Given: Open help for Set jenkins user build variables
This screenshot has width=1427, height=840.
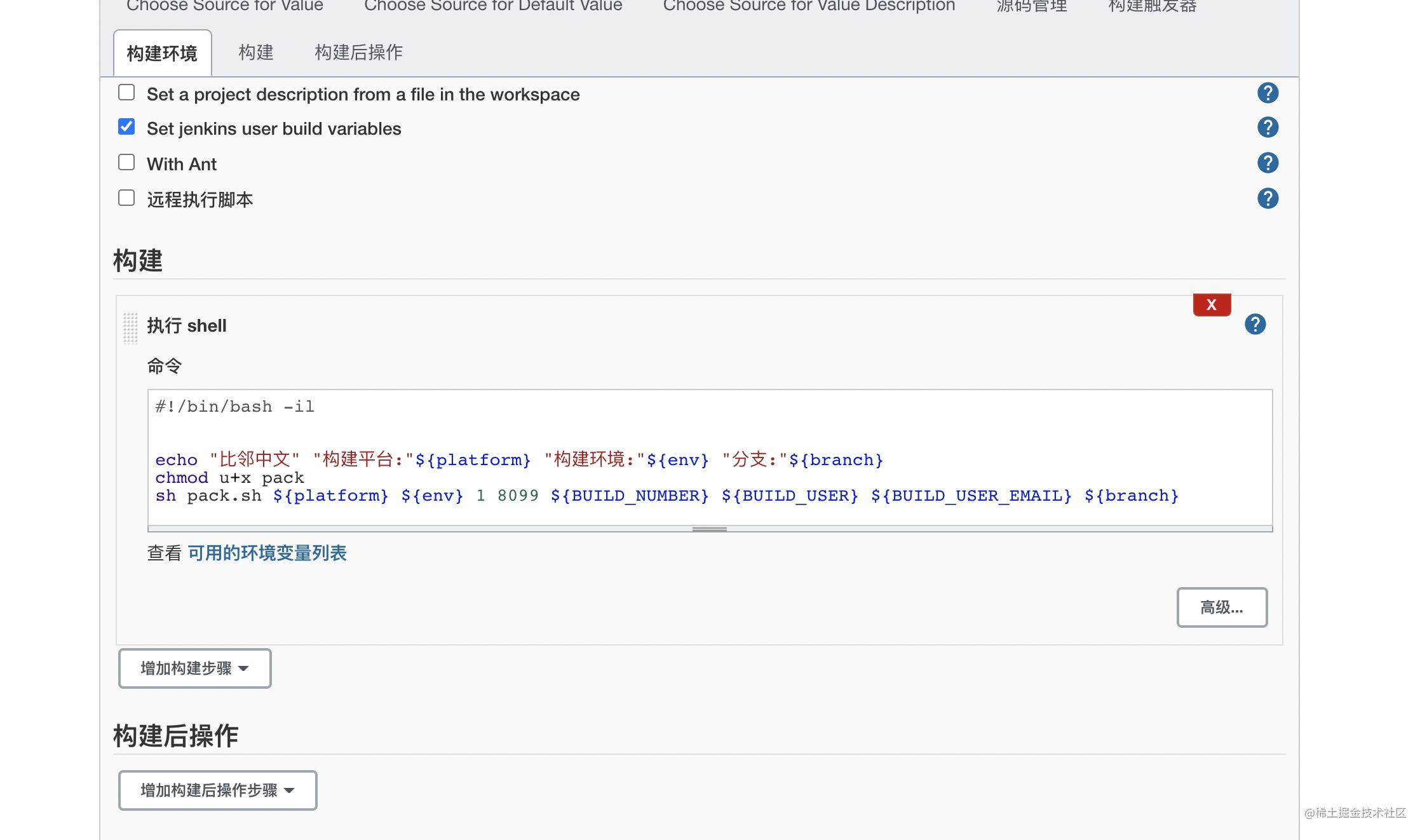Looking at the screenshot, I should click(x=1268, y=128).
